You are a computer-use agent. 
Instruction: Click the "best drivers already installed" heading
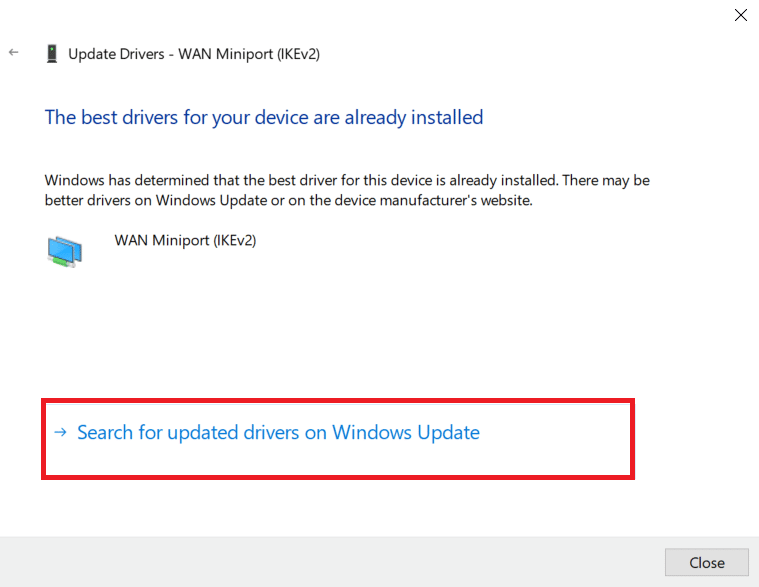[x=264, y=117]
